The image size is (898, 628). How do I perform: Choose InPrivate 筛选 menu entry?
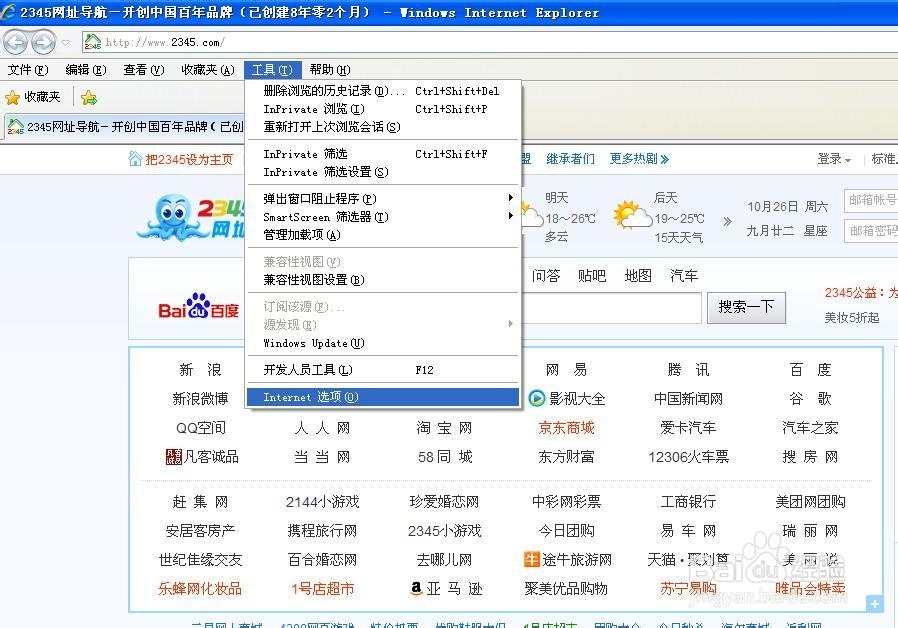383,153
